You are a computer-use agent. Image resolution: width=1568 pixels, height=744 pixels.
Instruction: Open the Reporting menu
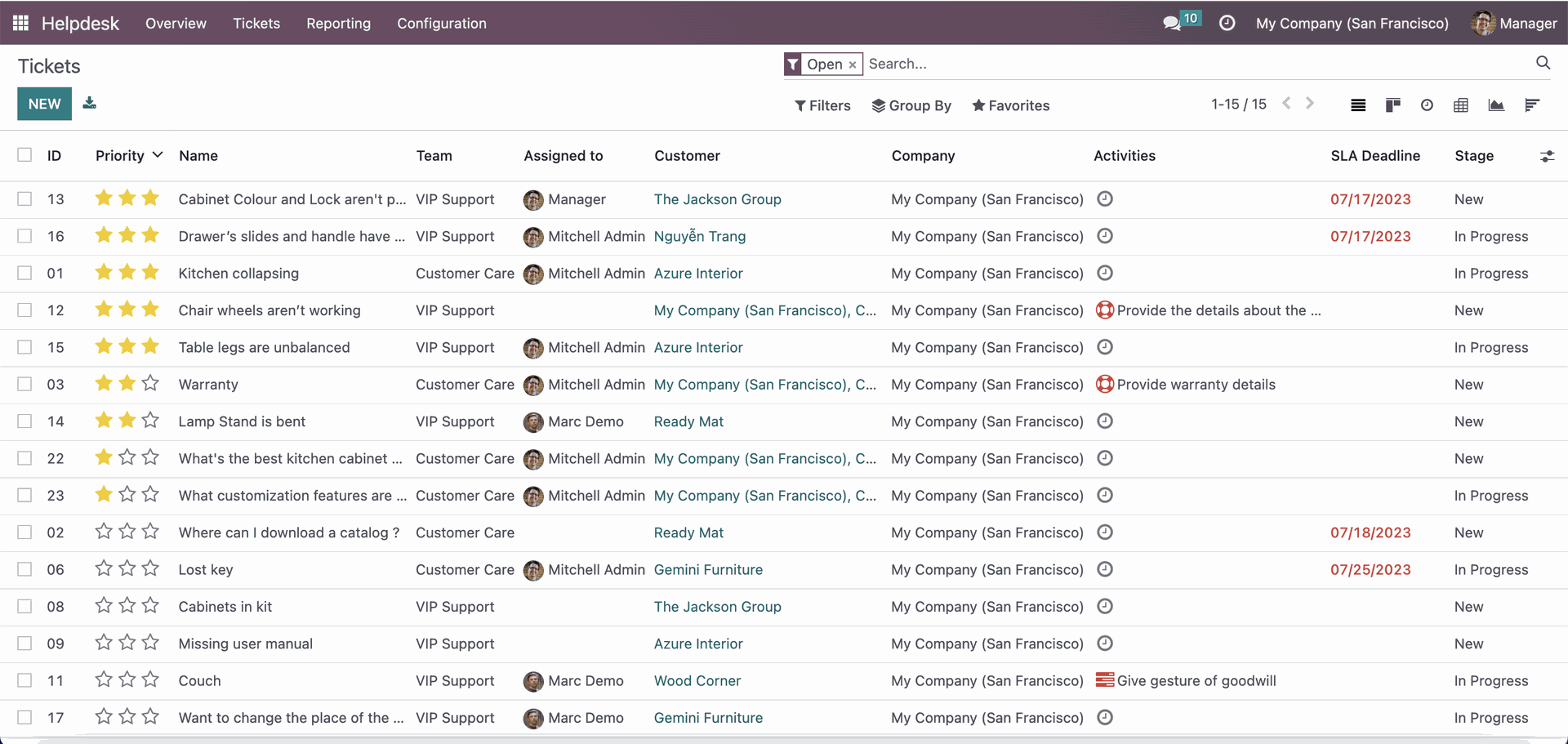pos(338,23)
